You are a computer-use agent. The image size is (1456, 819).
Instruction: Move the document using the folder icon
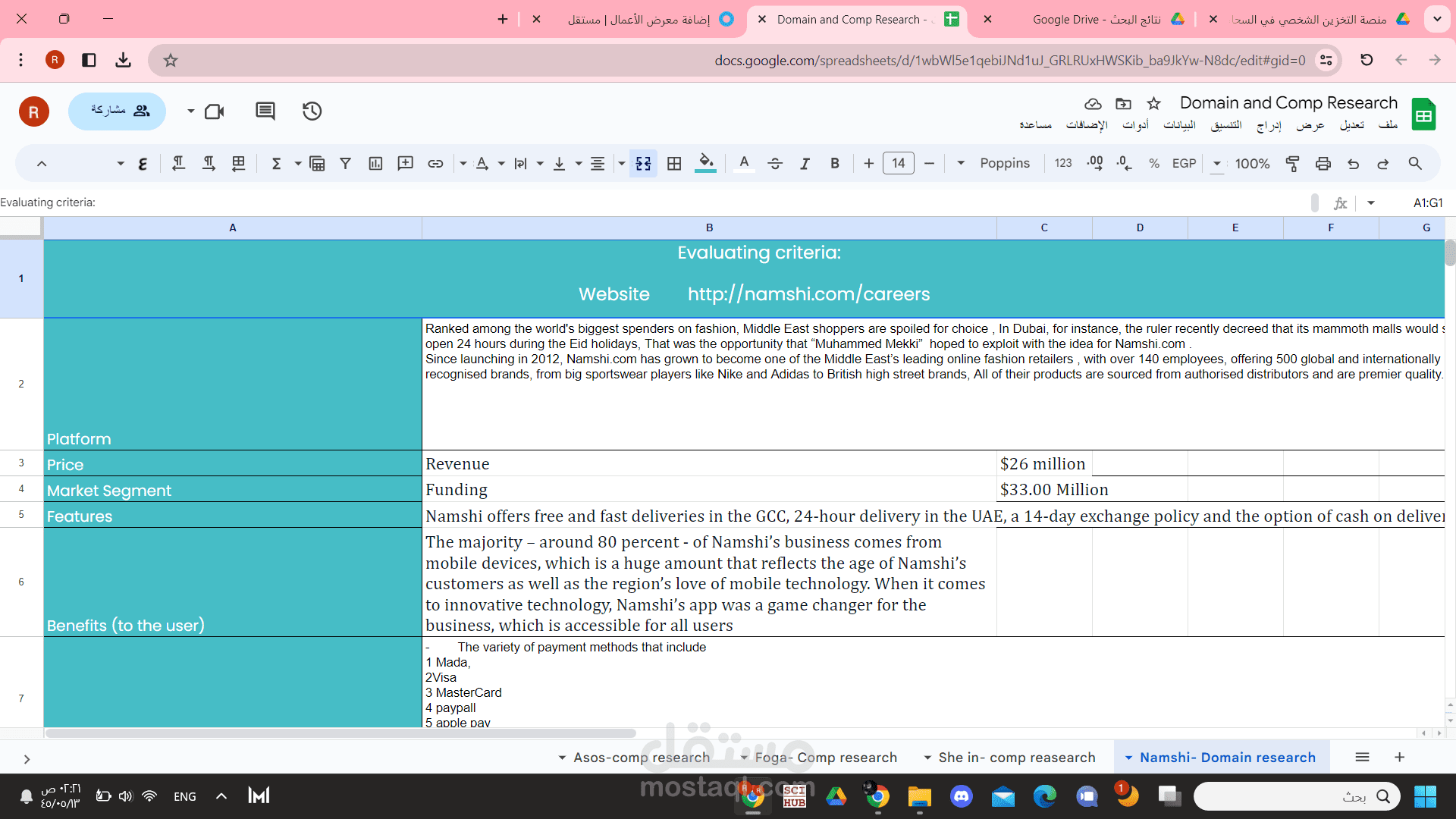tap(1123, 103)
